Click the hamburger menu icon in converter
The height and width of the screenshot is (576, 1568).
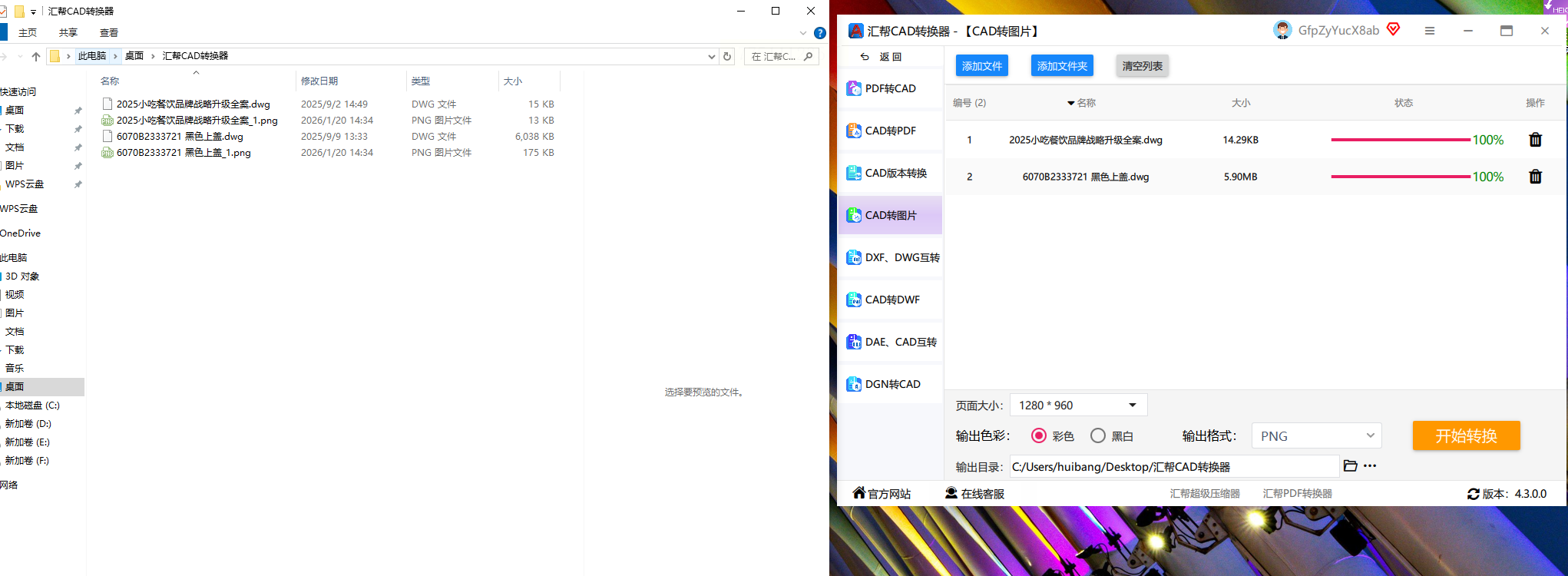pyautogui.click(x=1429, y=31)
